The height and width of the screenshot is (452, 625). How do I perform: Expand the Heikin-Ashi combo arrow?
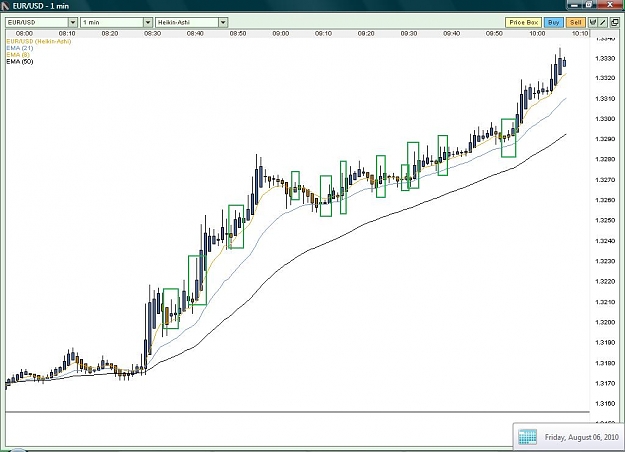coord(223,22)
